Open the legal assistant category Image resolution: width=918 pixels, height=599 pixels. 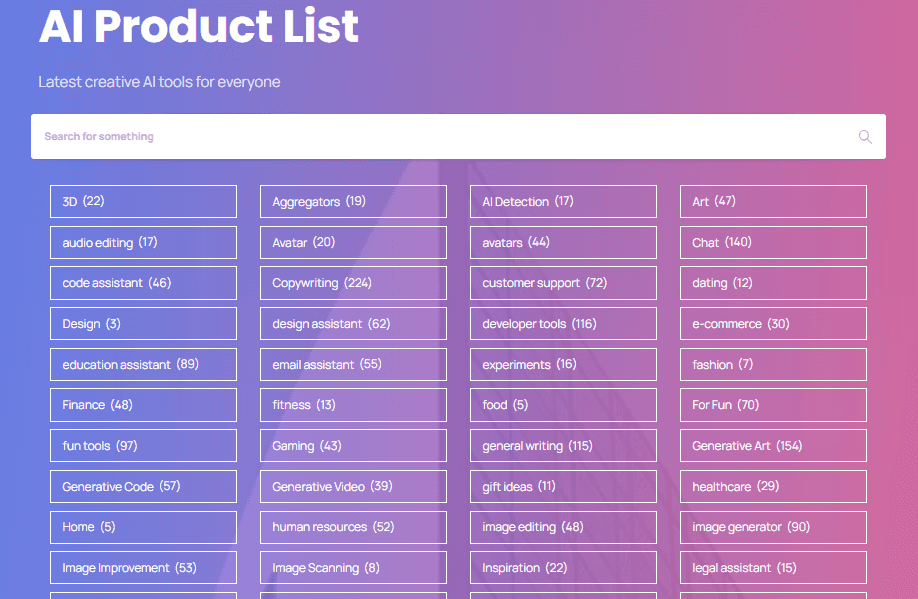pos(773,567)
